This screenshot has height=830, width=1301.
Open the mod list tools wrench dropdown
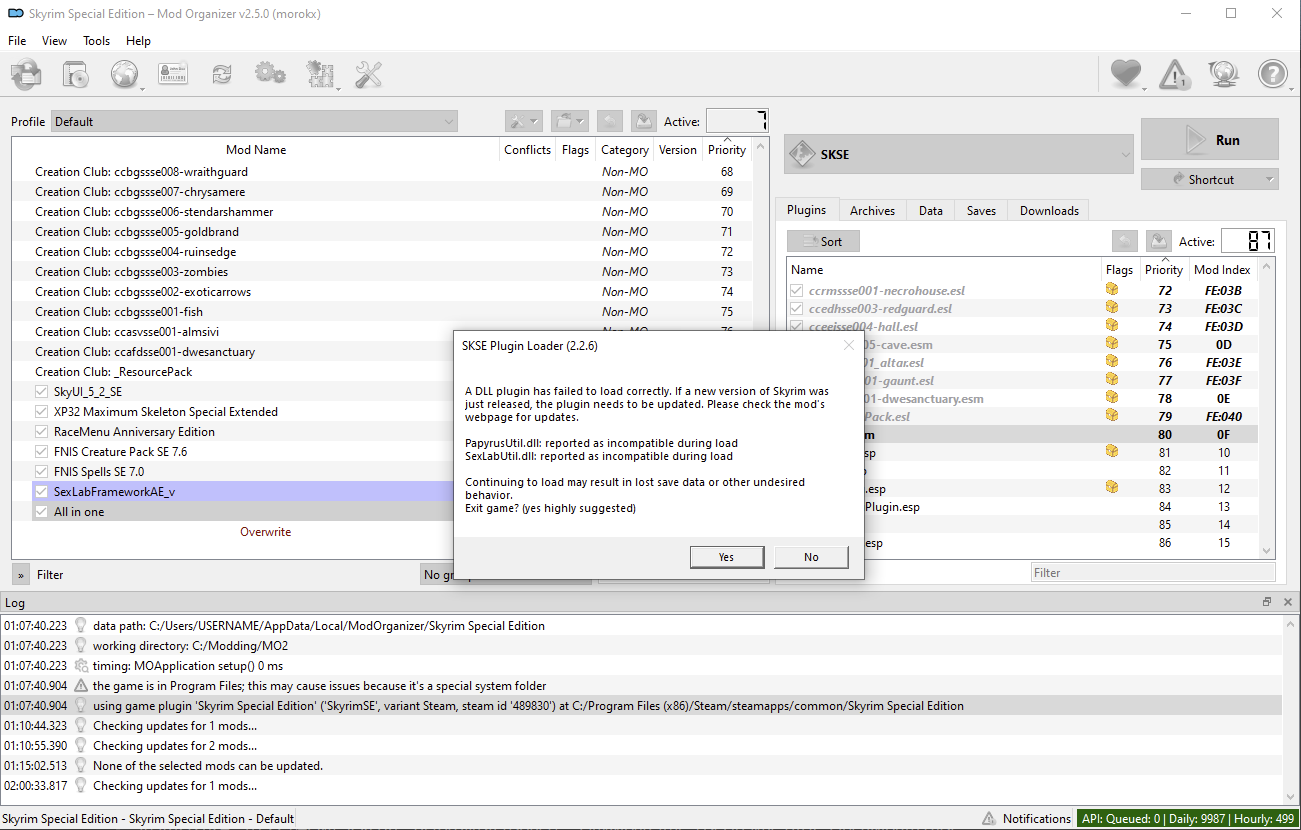pos(523,121)
